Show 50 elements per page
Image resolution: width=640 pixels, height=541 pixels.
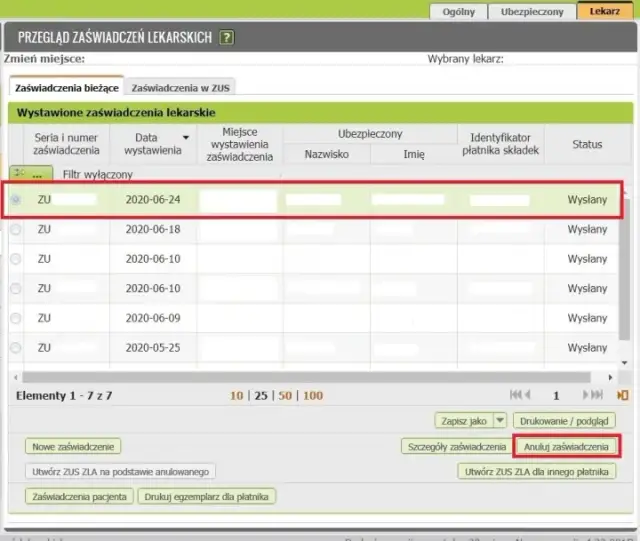click(285, 396)
